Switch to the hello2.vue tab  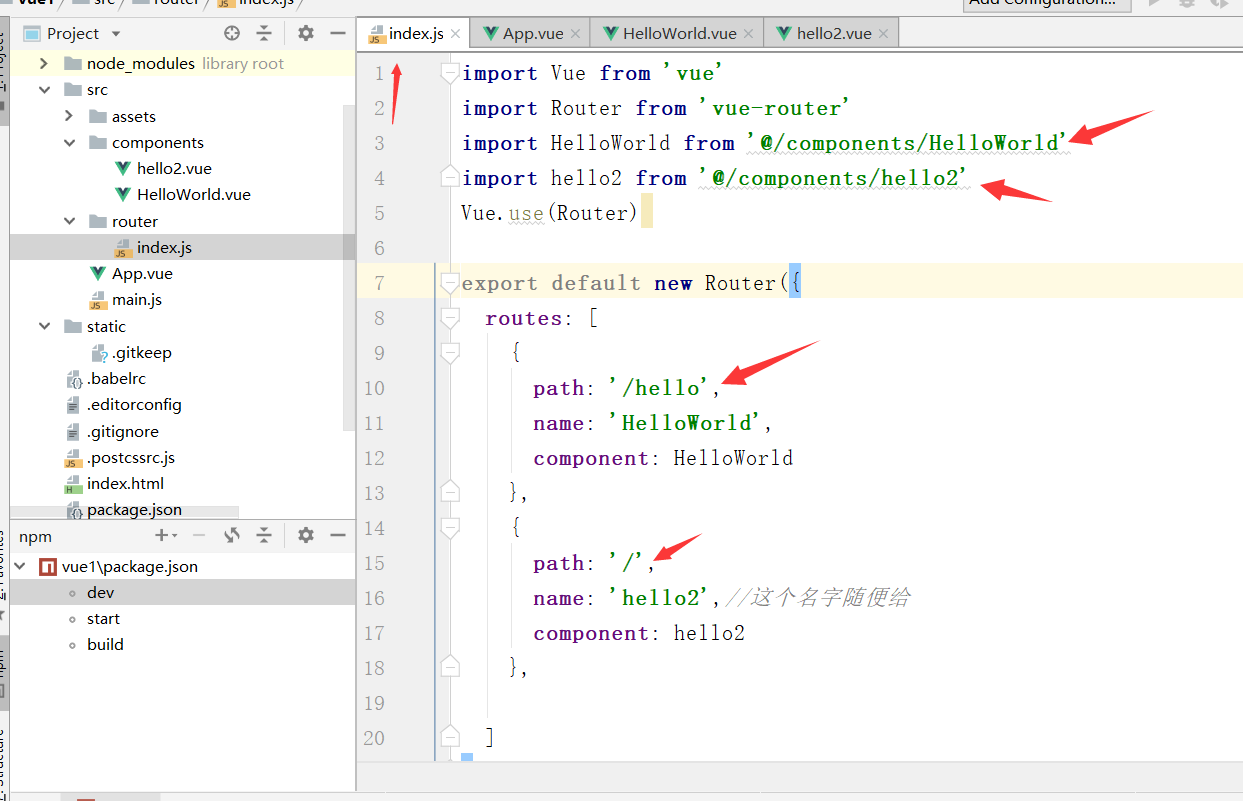point(833,34)
